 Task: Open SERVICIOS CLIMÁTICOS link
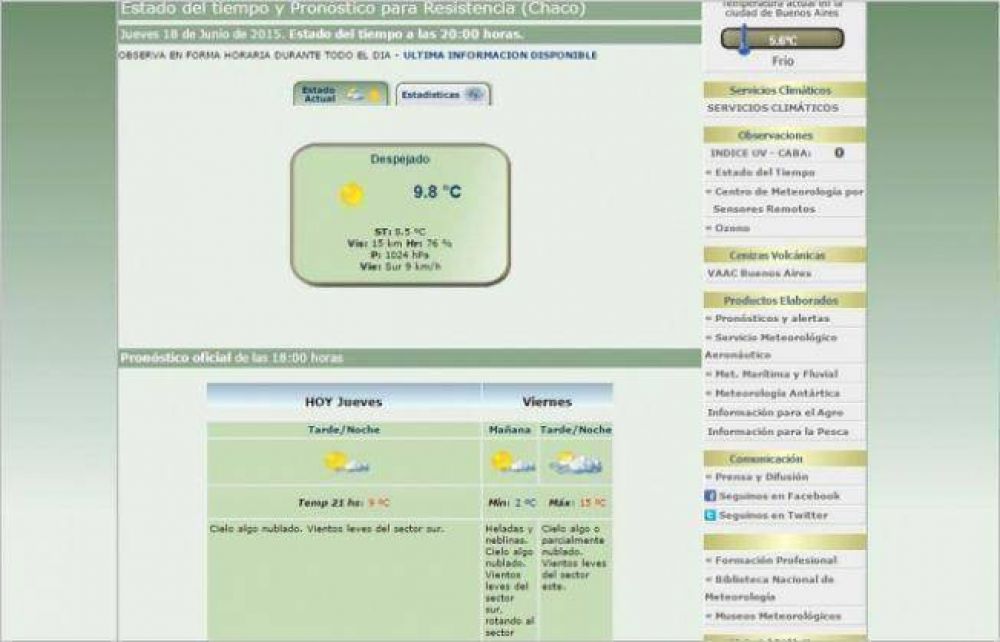tap(772, 108)
